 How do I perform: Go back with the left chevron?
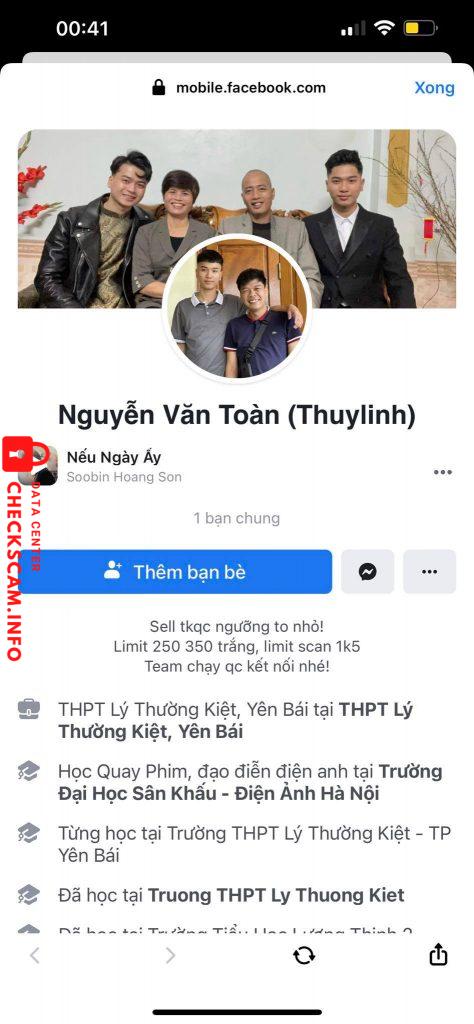click(x=35, y=955)
